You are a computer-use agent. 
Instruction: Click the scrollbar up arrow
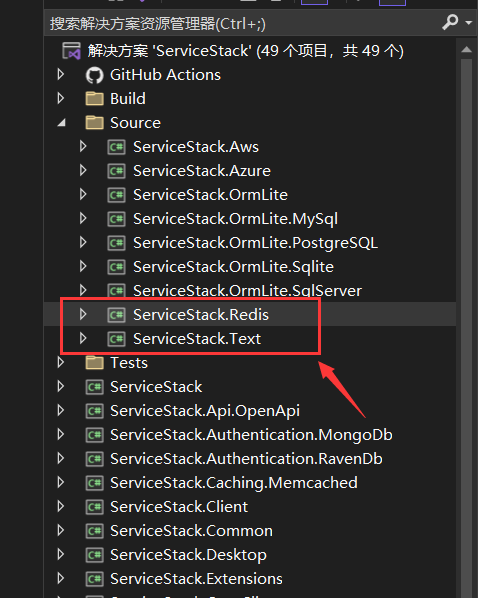466,50
